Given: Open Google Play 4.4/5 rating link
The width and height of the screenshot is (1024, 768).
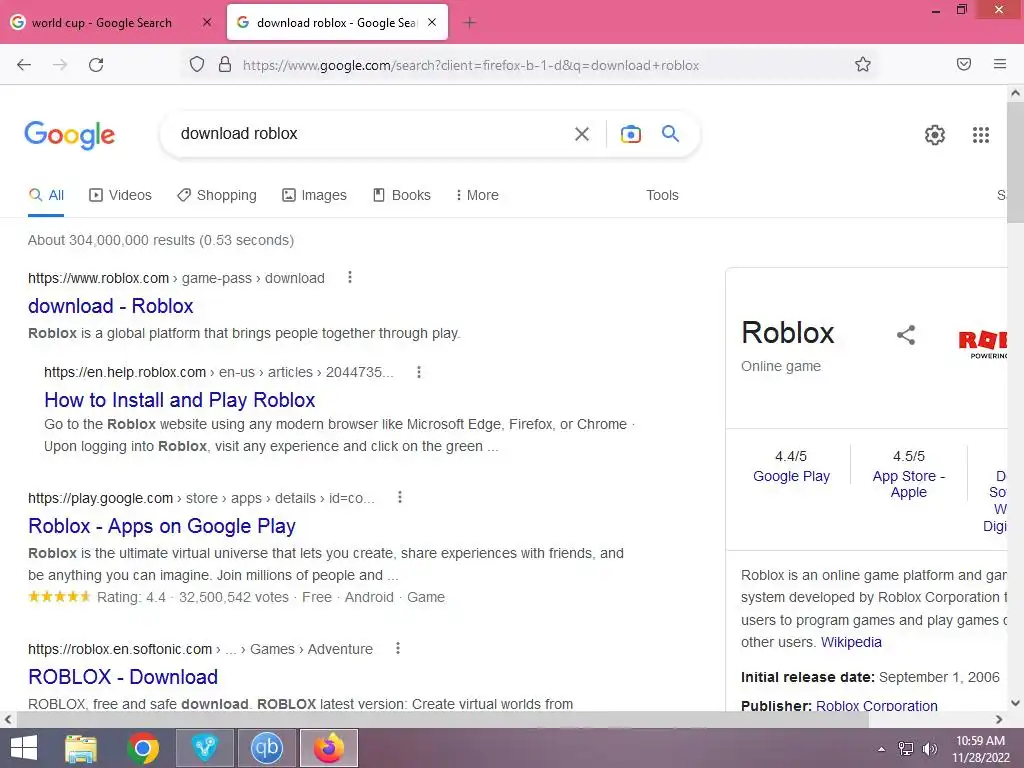Looking at the screenshot, I should [x=791, y=476].
